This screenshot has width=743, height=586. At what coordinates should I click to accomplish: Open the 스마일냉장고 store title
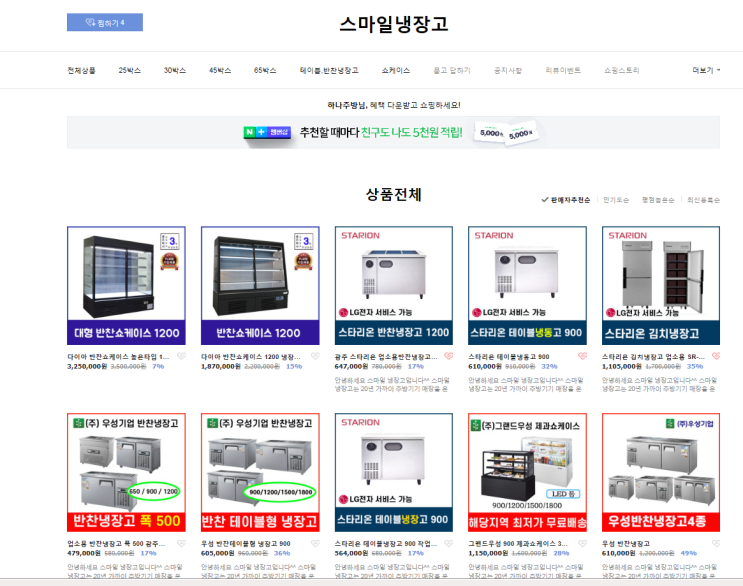pyautogui.click(x=394, y=24)
